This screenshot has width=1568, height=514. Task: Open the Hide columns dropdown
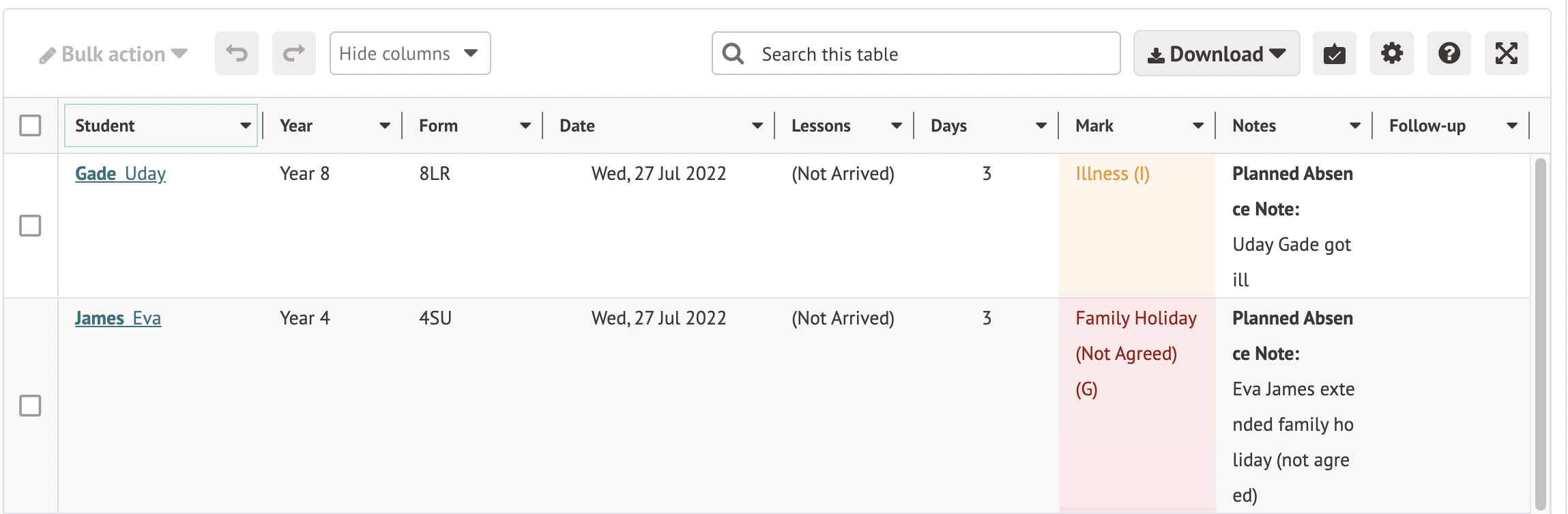[409, 53]
